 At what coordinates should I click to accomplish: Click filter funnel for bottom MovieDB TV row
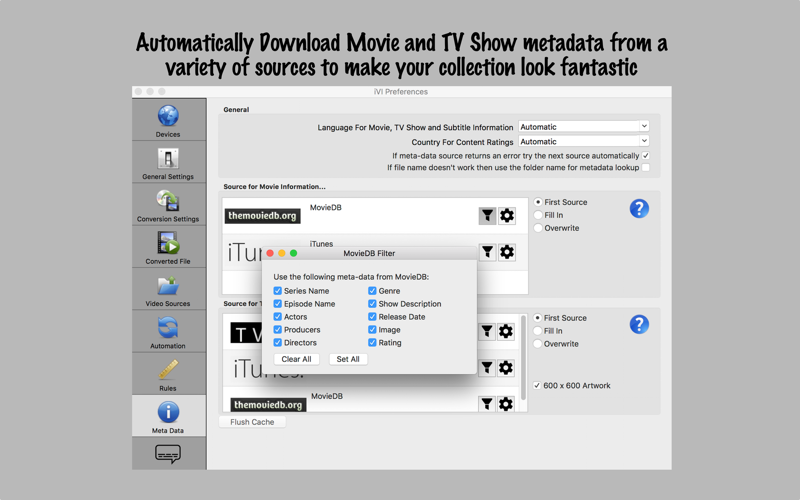(x=487, y=404)
